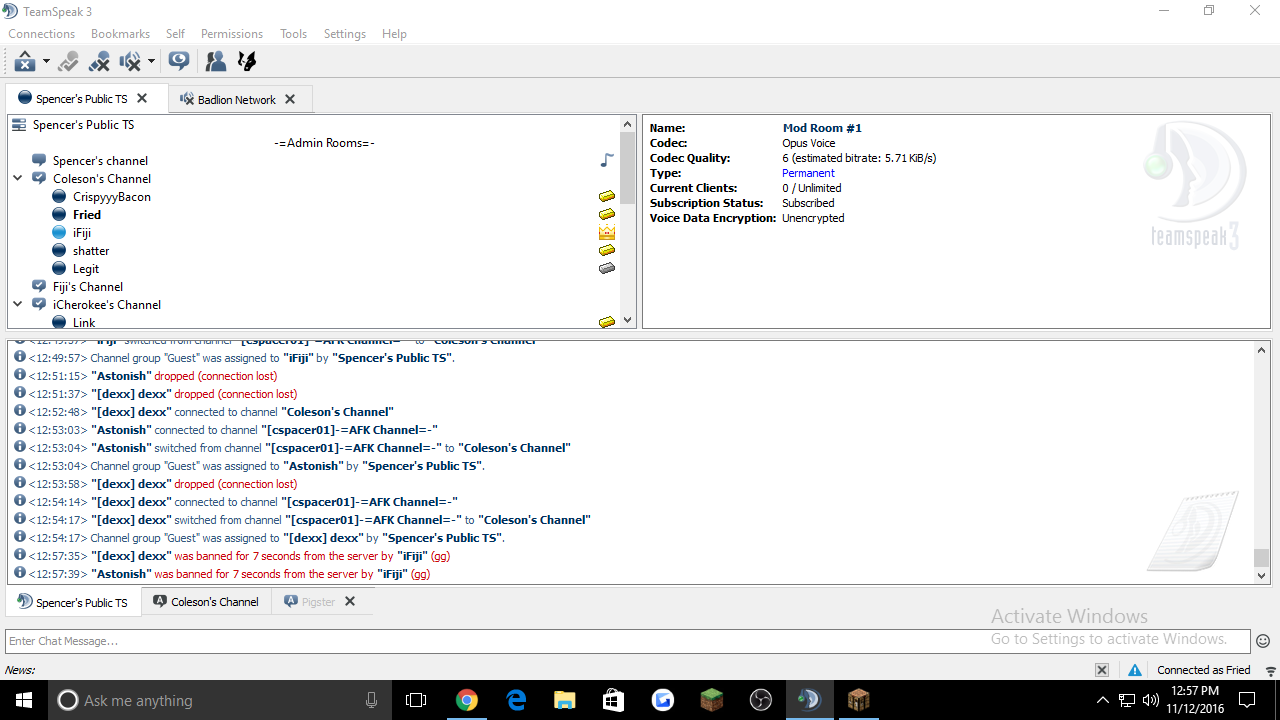Open the connect icon's dropdown arrow

(x=46, y=62)
